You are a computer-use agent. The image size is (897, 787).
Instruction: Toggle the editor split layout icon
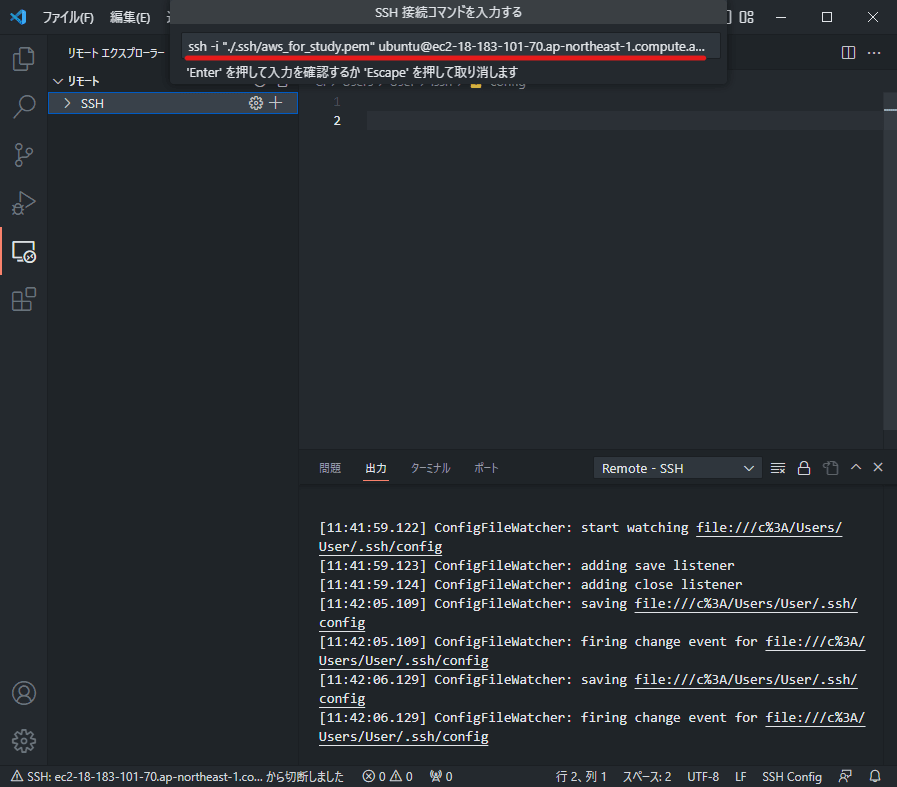click(847, 52)
